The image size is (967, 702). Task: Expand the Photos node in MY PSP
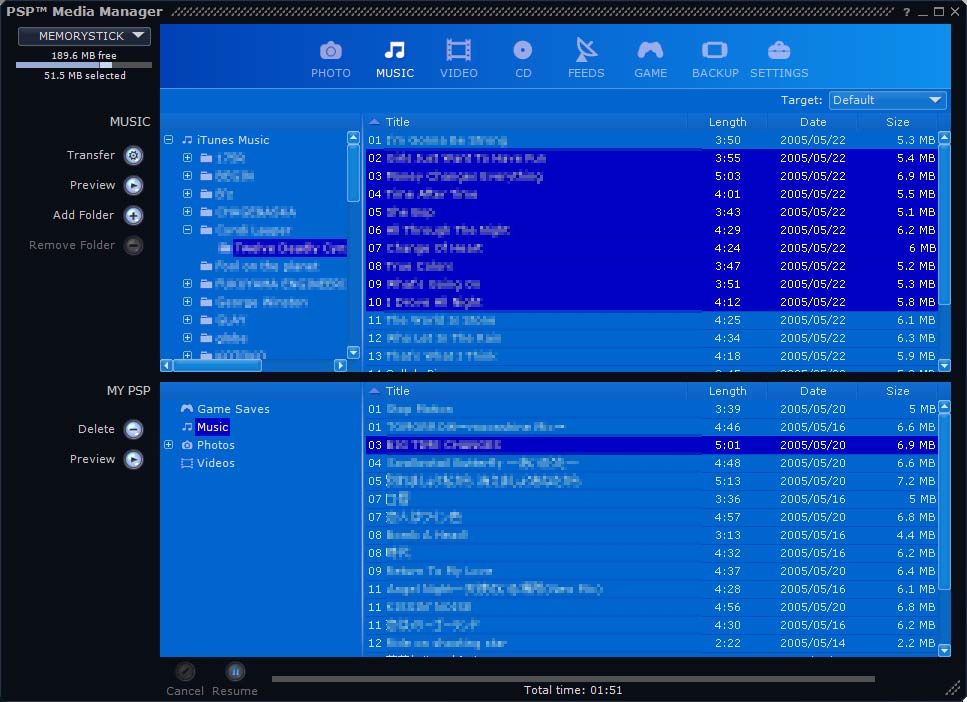168,445
